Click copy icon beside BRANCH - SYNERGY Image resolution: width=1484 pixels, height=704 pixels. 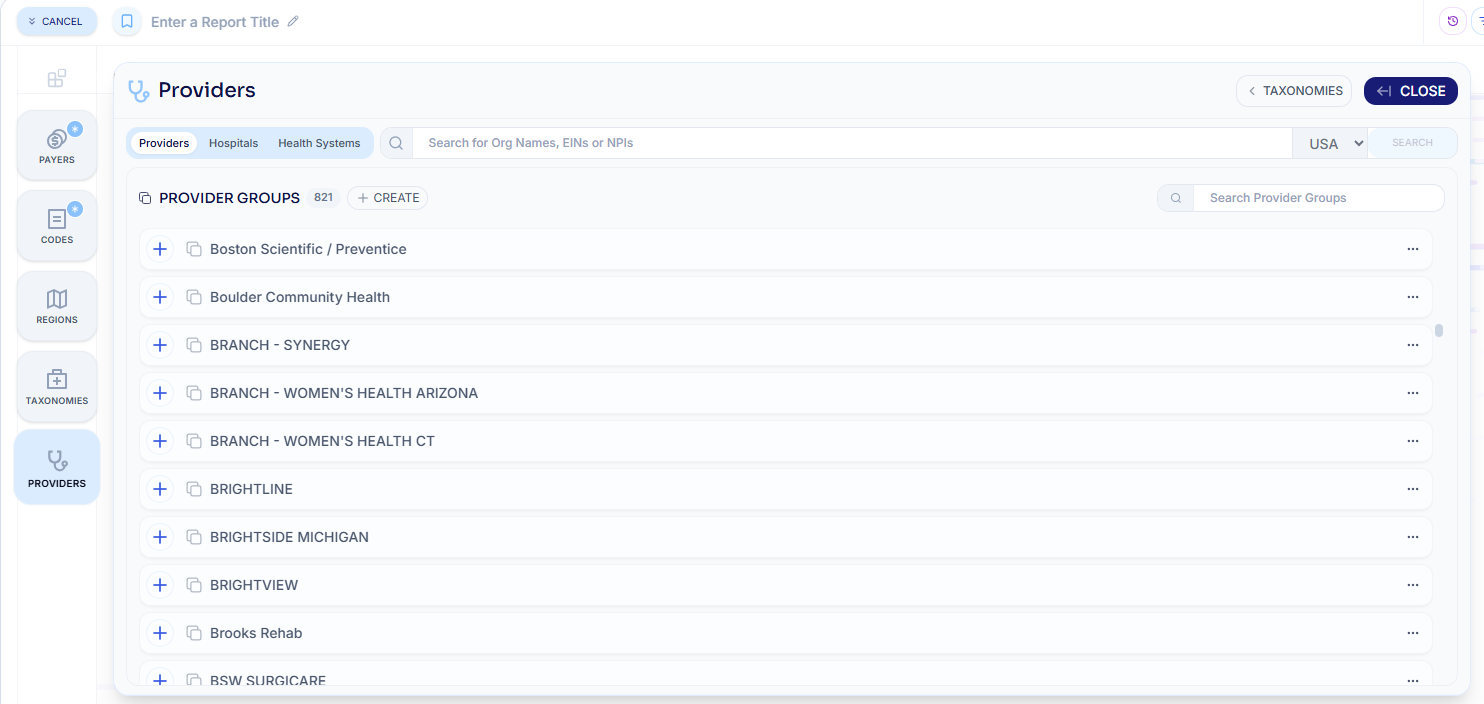point(194,345)
